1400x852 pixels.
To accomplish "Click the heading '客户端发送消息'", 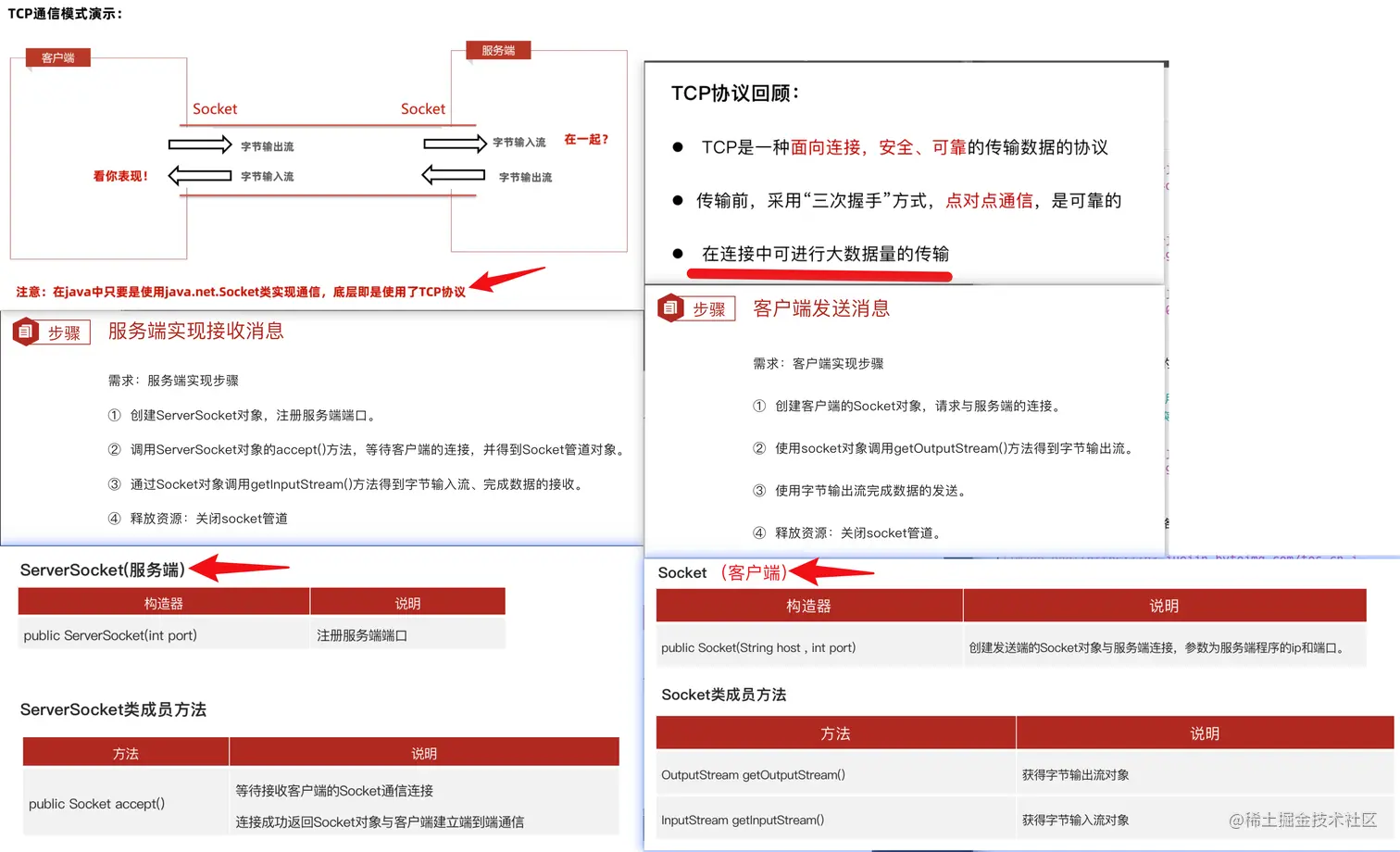I will [821, 308].
